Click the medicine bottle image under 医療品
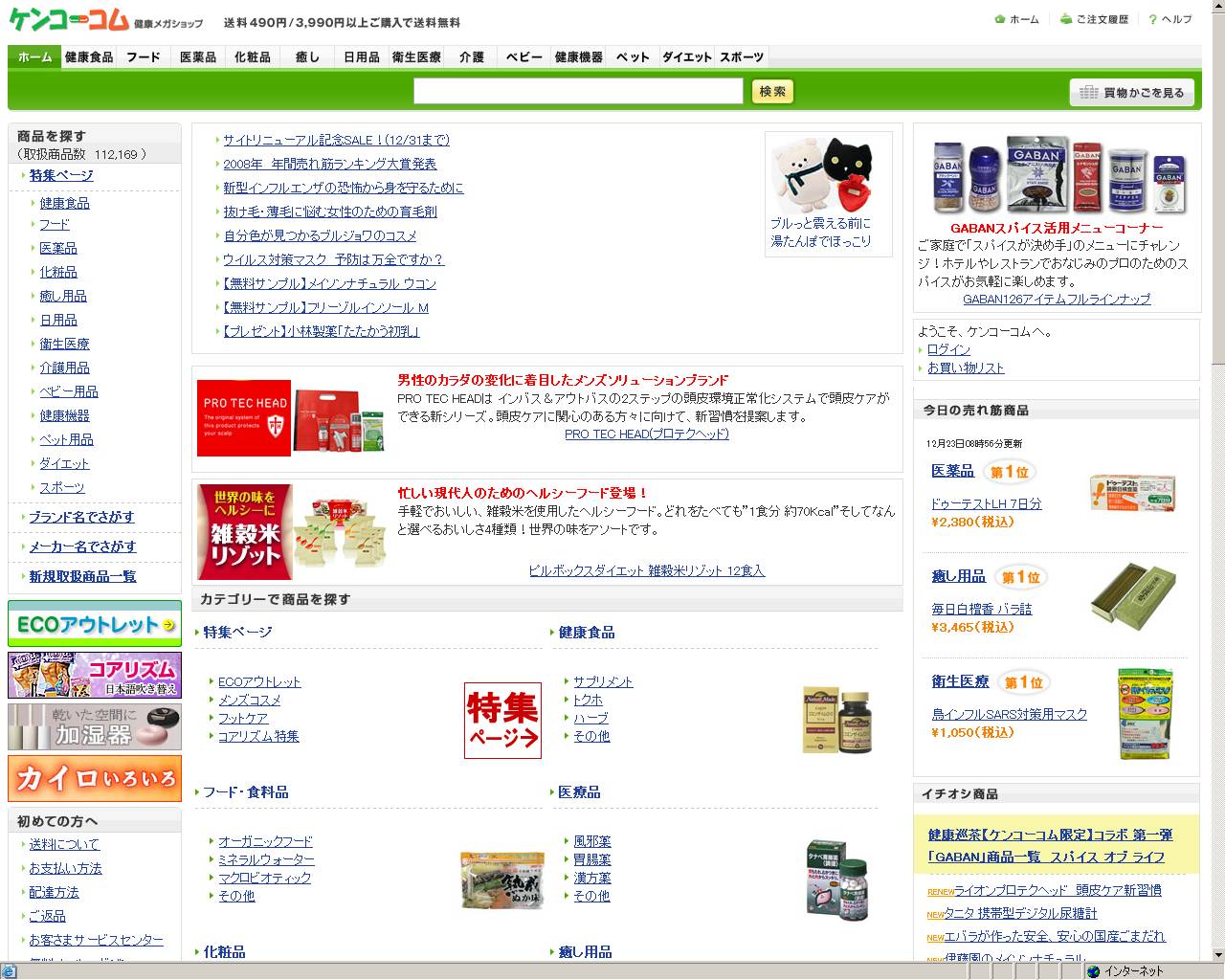Viewport: 1225px width, 980px height. [838, 880]
